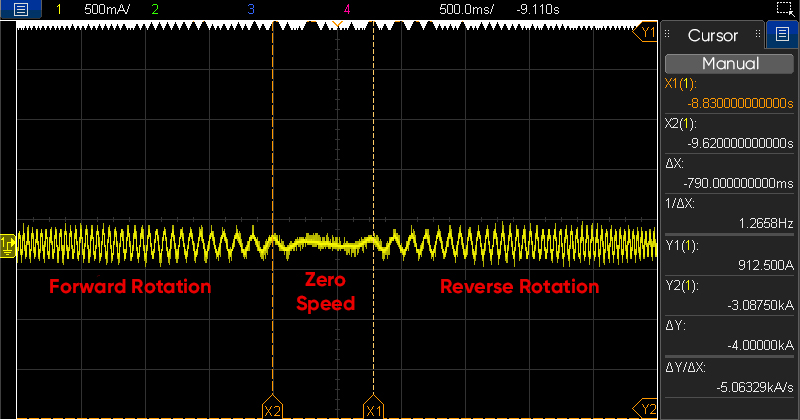
Task: Open the Cursor panel list icon
Action: tap(782, 36)
